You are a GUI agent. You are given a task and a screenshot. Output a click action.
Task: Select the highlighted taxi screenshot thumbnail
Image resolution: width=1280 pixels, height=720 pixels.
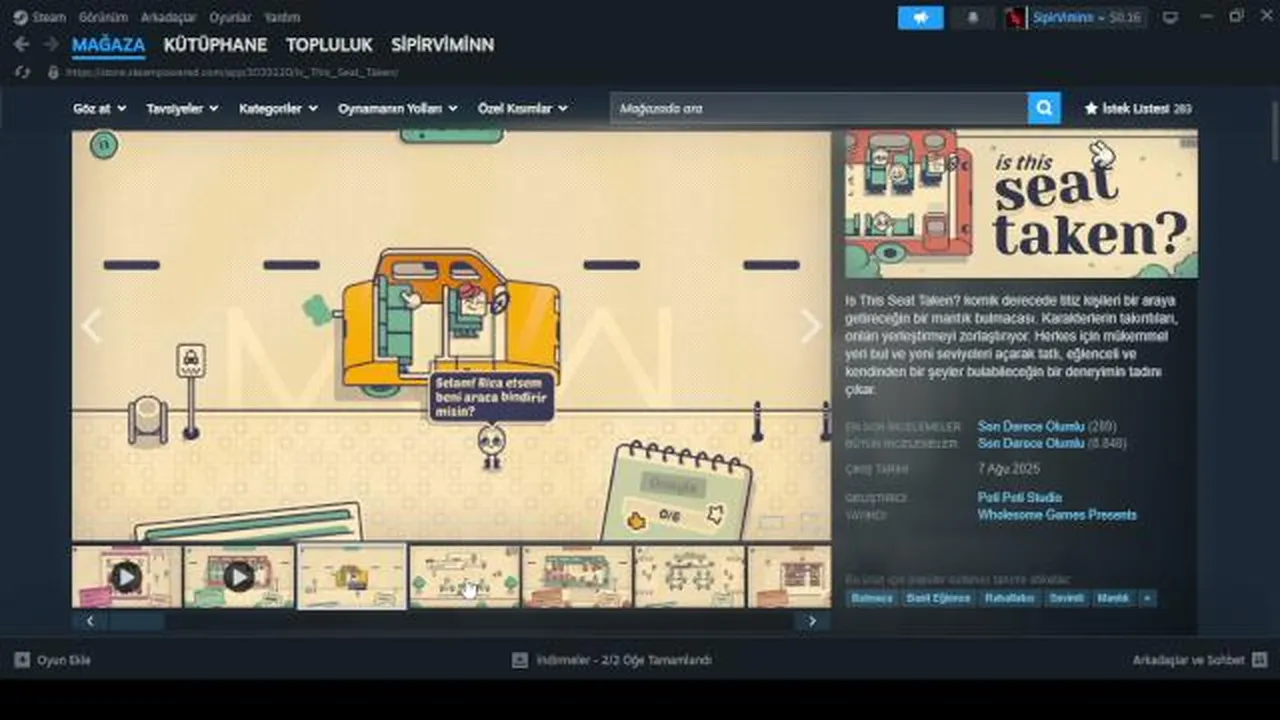(352, 576)
